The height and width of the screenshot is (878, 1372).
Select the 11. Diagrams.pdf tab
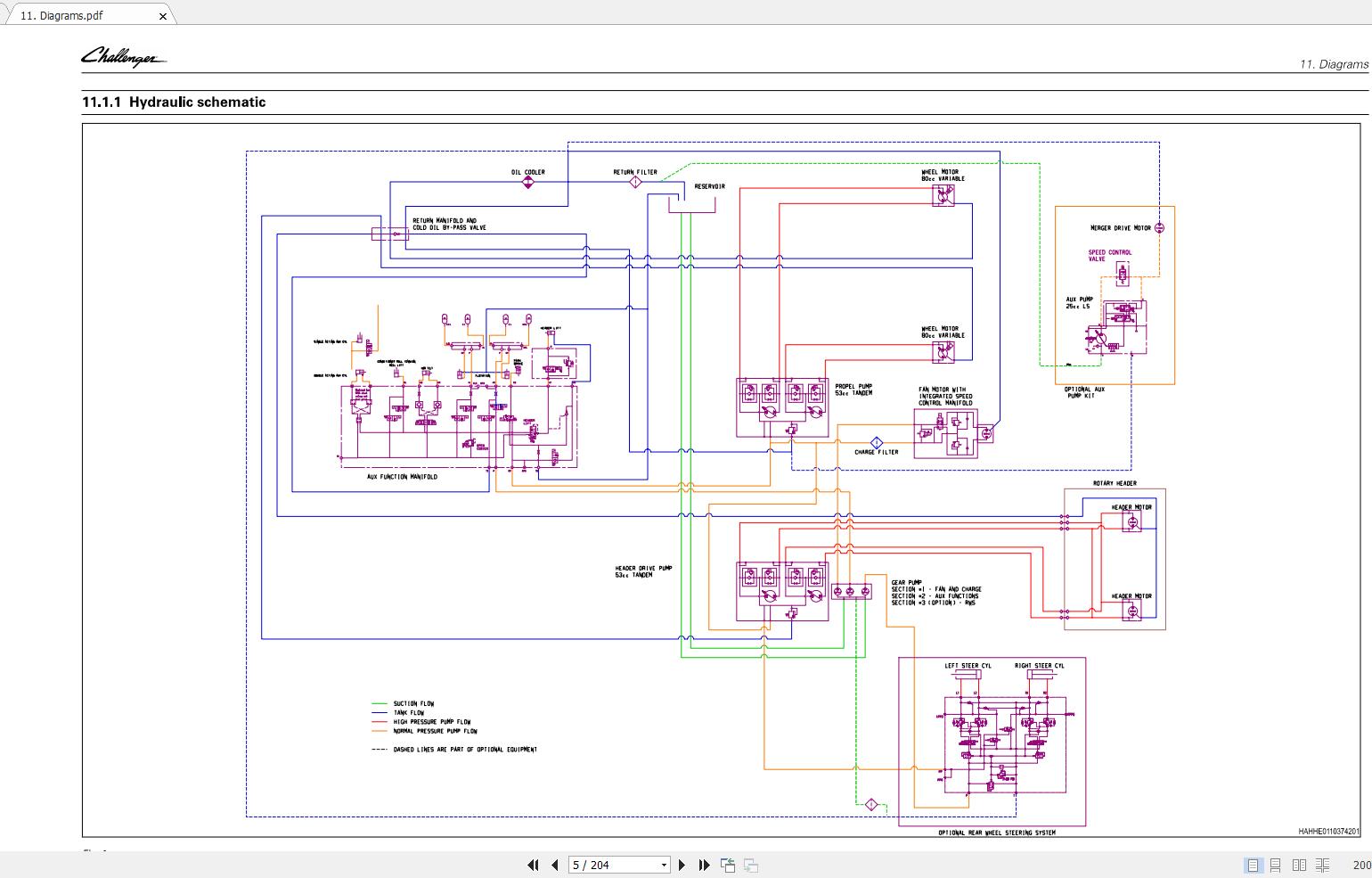coord(62,15)
